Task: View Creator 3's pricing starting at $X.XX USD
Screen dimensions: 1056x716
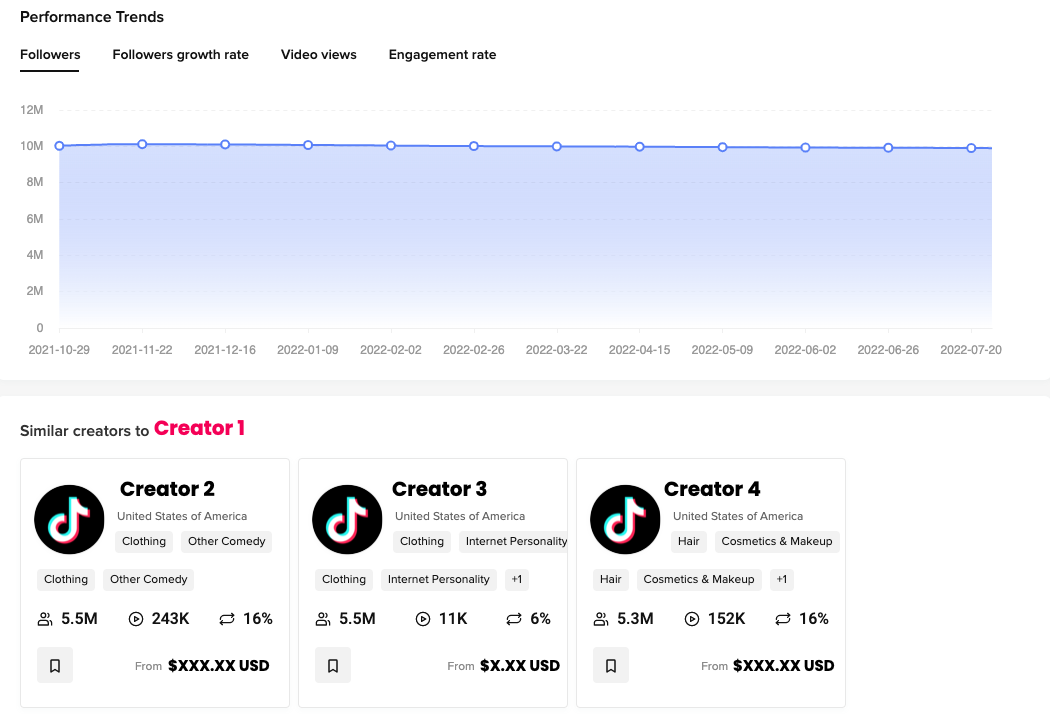Action: (x=520, y=665)
